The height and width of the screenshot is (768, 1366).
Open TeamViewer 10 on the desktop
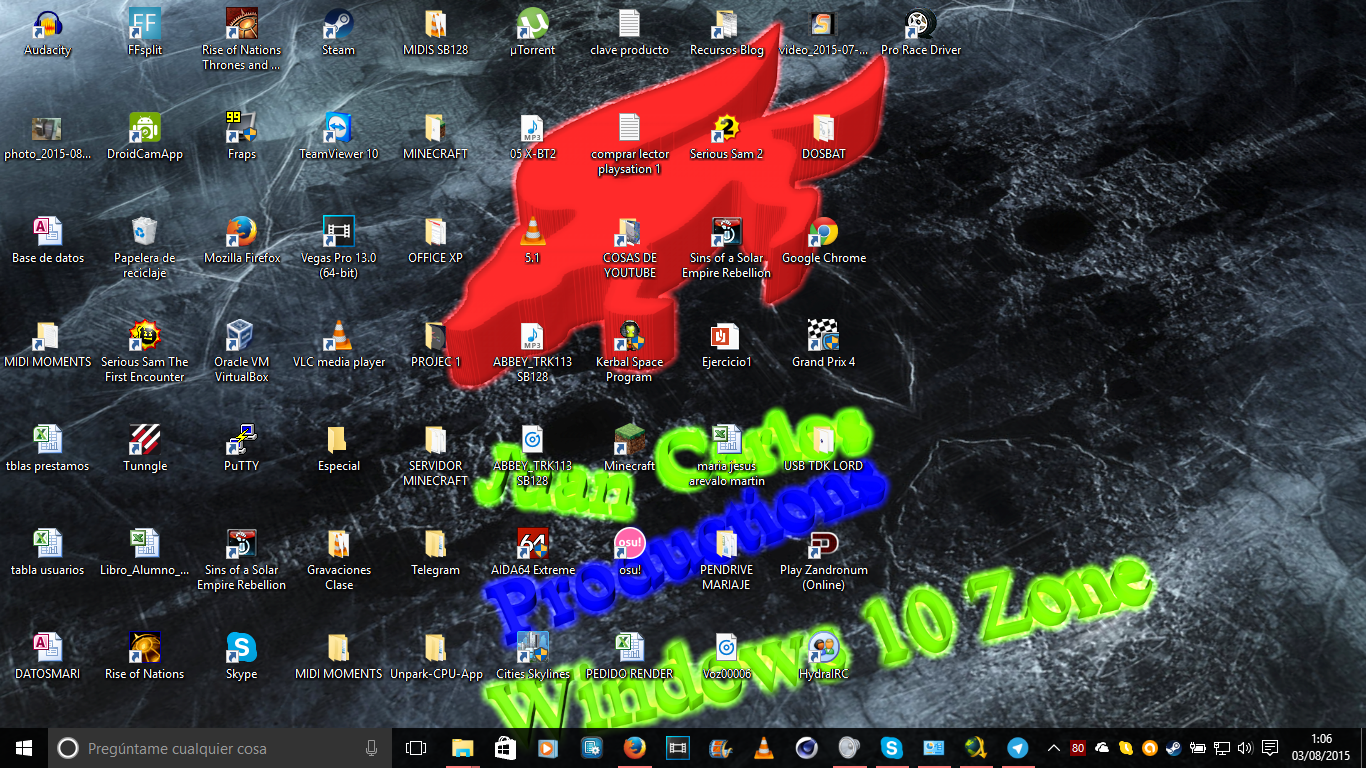click(x=338, y=136)
